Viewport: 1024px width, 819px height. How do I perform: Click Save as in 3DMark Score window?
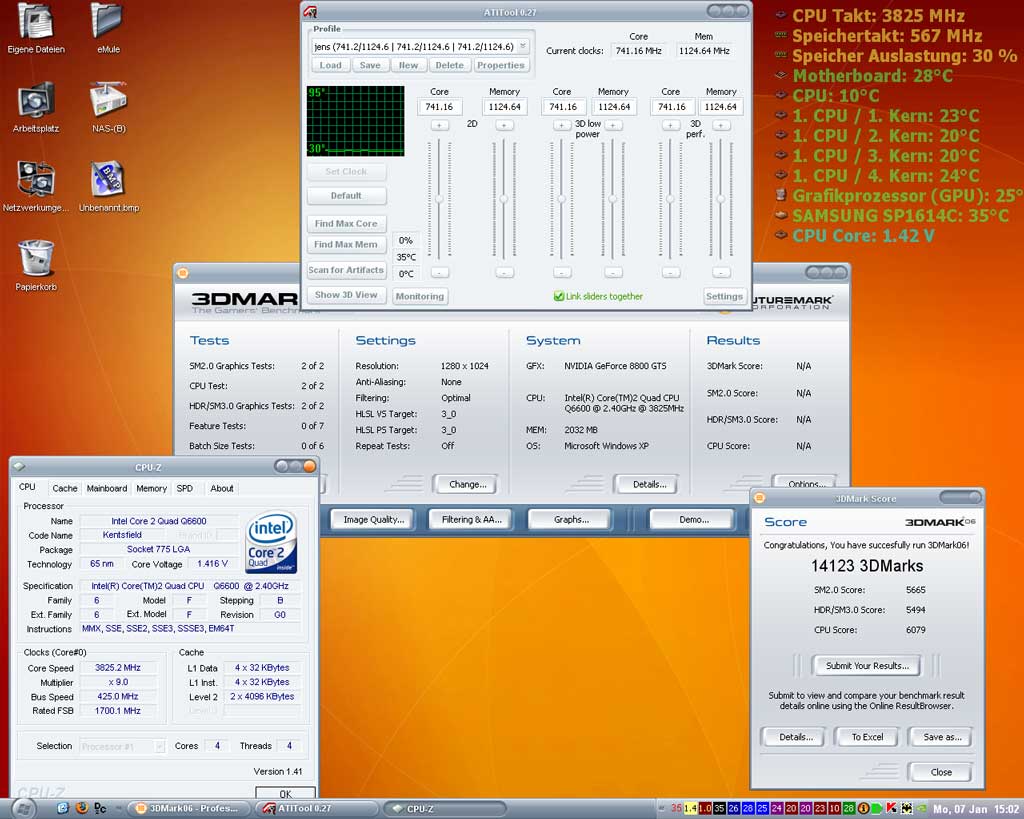point(942,737)
